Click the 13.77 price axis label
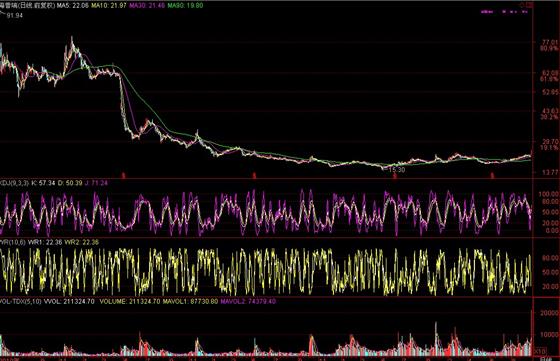The height and width of the screenshot is (361, 560). (x=550, y=173)
